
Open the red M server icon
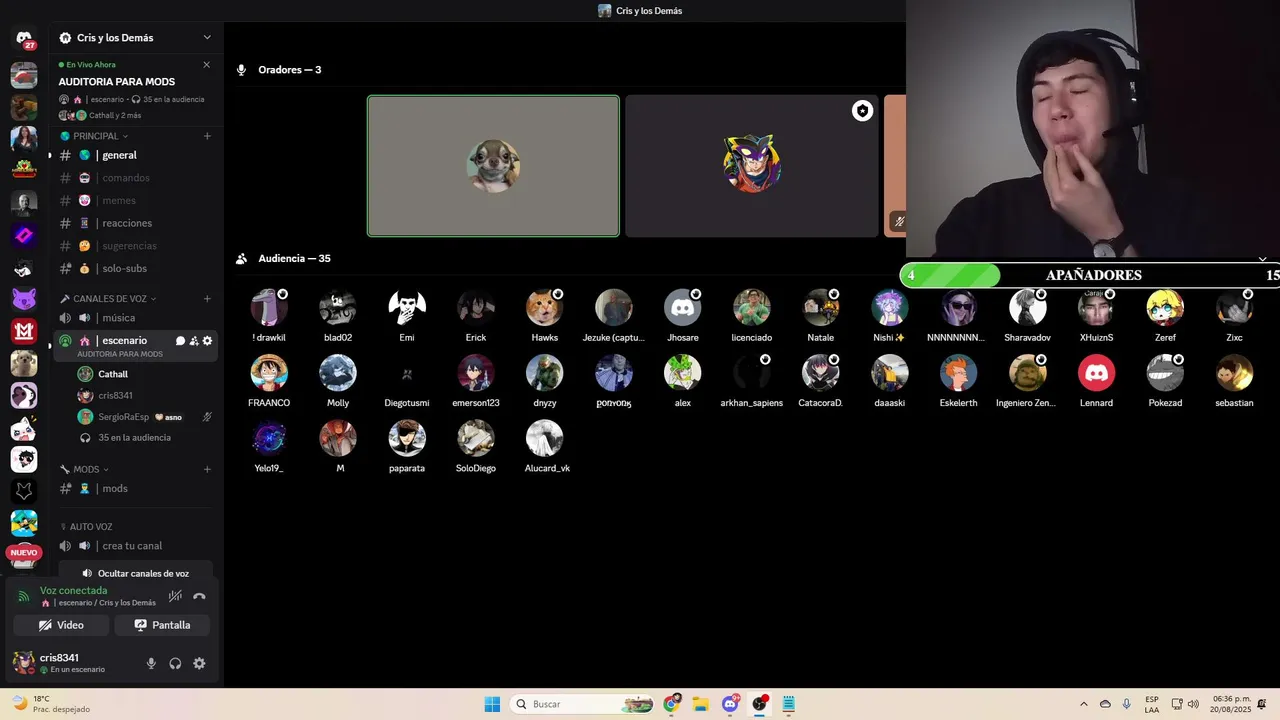[24, 331]
